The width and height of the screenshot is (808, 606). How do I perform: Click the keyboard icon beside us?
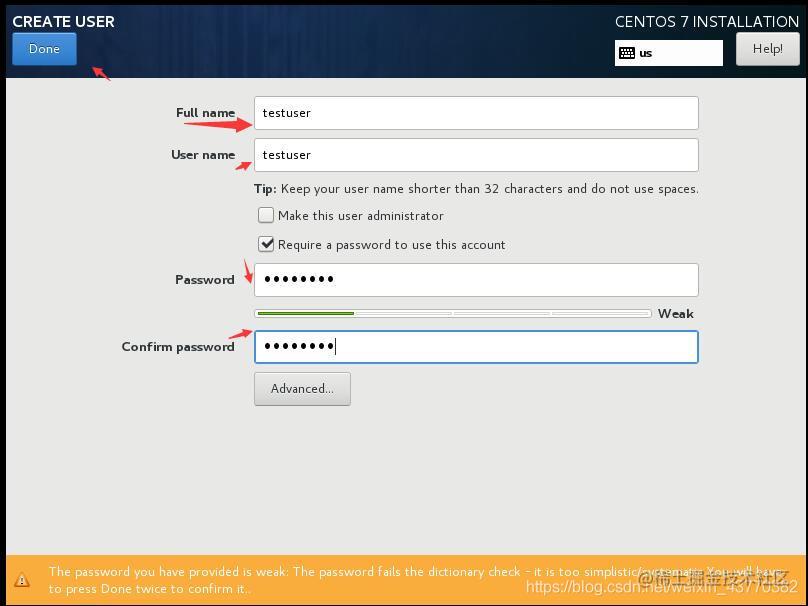pos(627,53)
